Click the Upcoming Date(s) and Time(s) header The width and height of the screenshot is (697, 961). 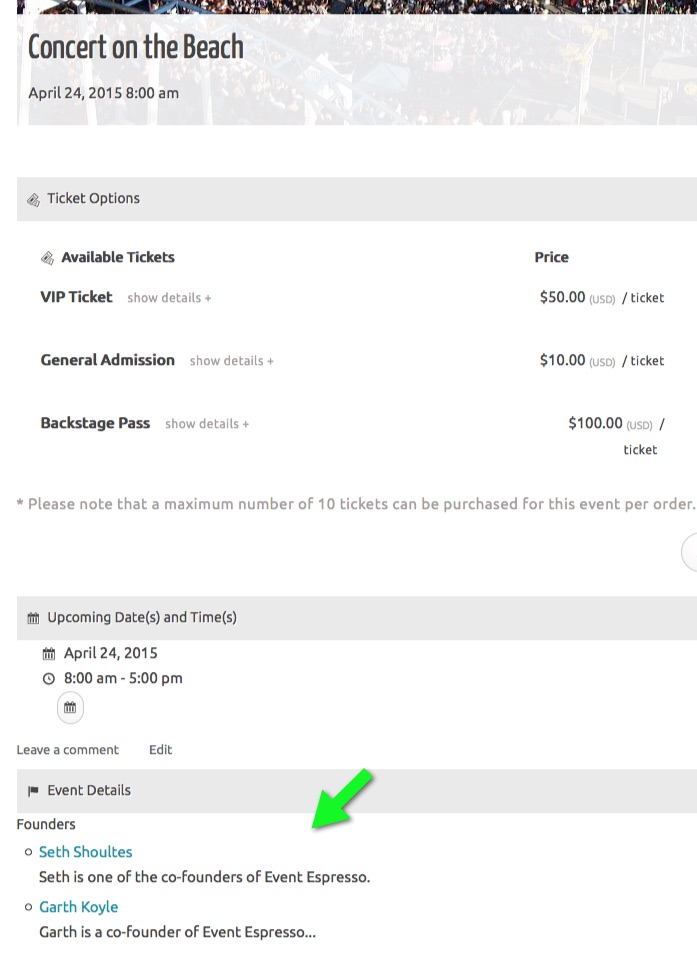point(357,618)
